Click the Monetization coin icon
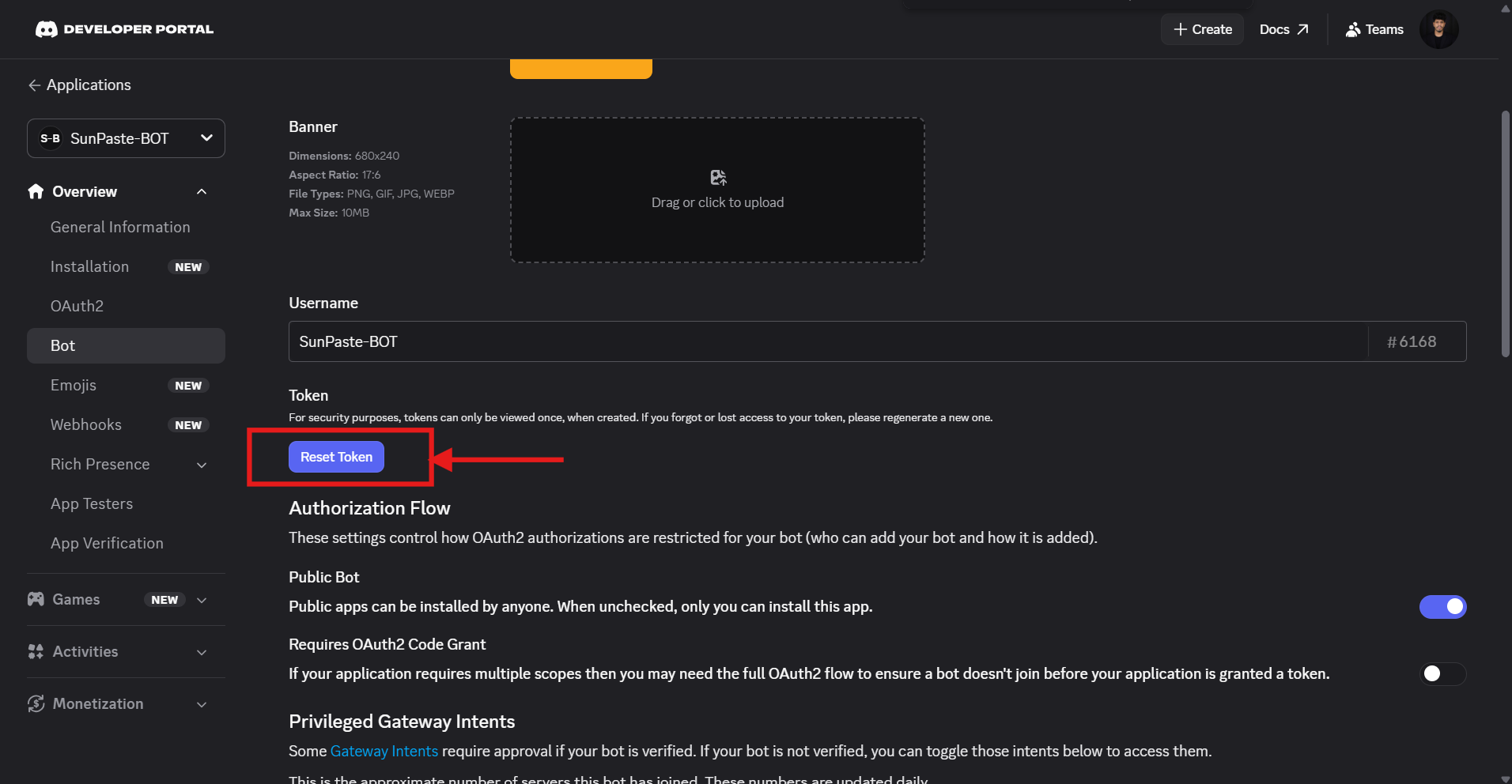The height and width of the screenshot is (784, 1512). coord(36,703)
